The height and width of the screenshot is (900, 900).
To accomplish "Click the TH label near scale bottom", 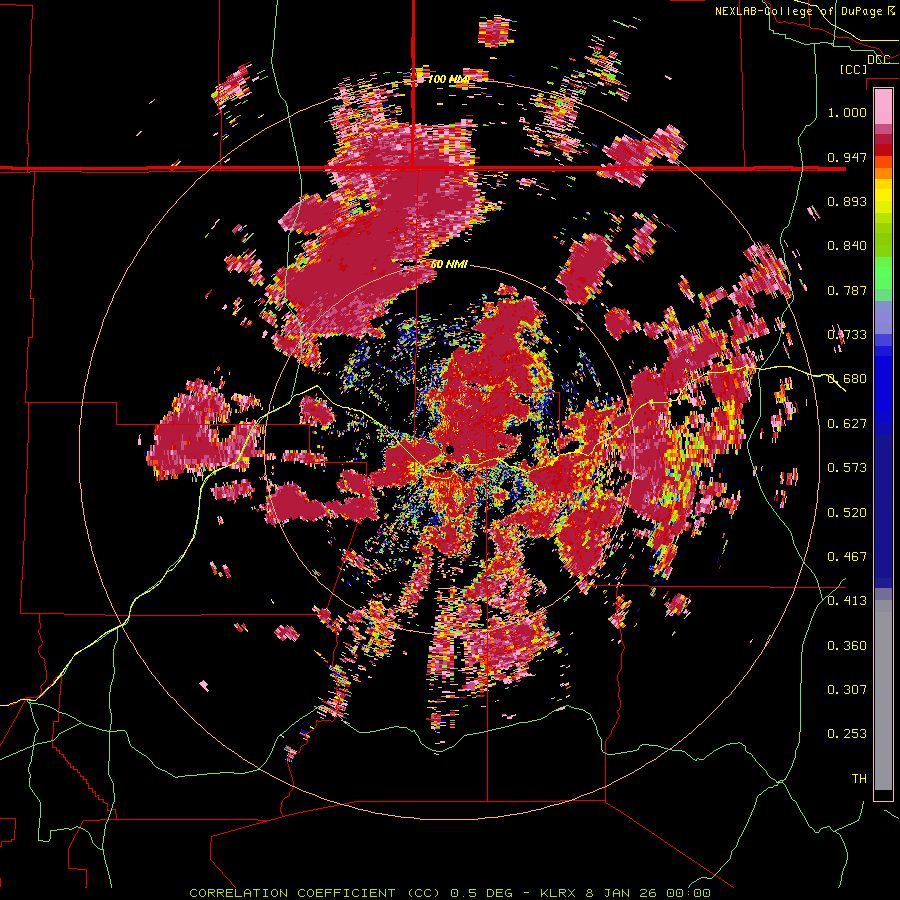I will [x=859, y=778].
